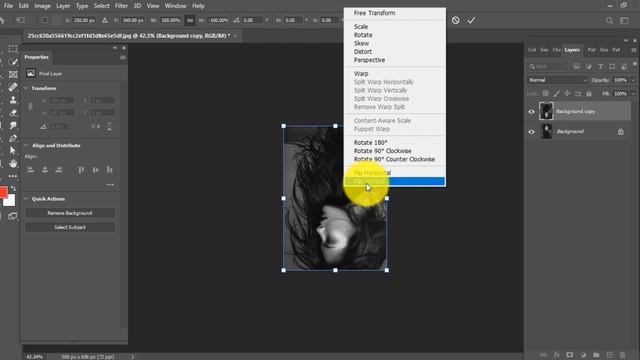Open the search magnifier in options bar

[x=609, y=20]
